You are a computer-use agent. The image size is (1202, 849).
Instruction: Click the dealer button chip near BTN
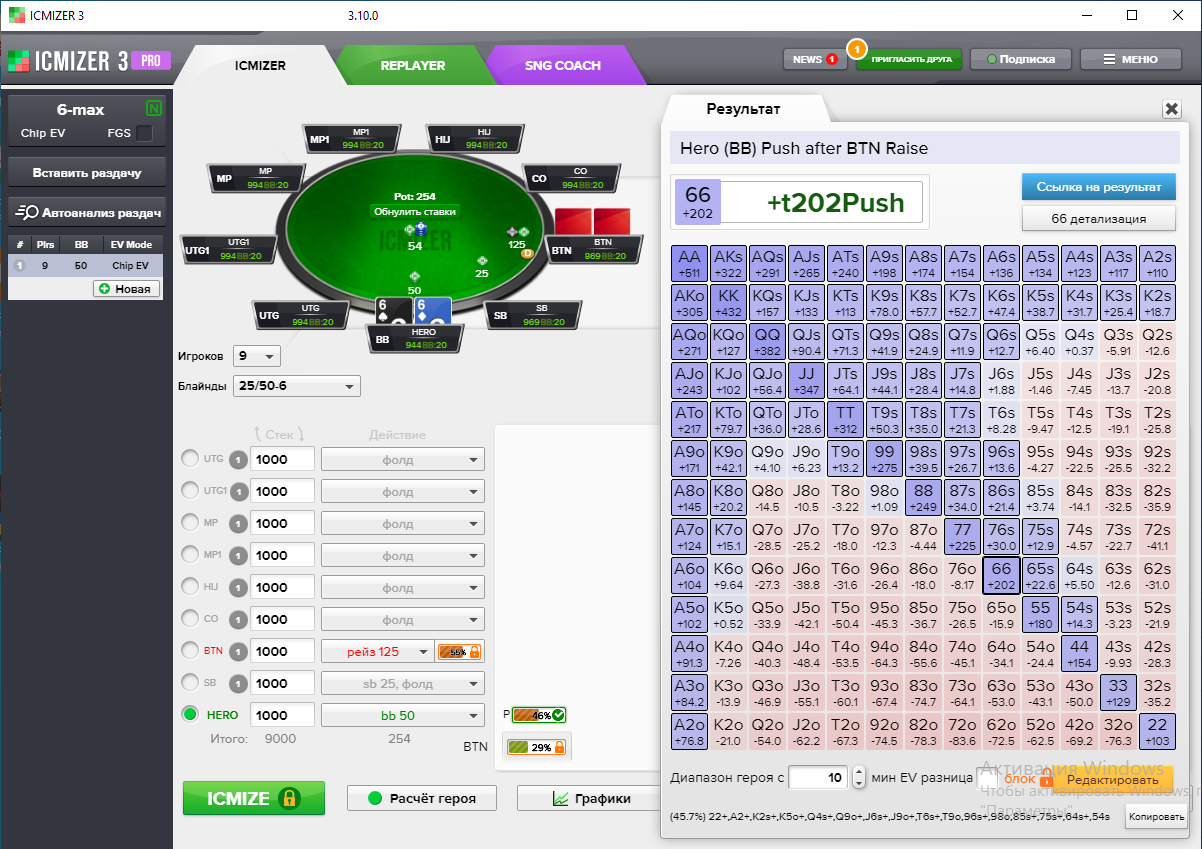pos(527,254)
